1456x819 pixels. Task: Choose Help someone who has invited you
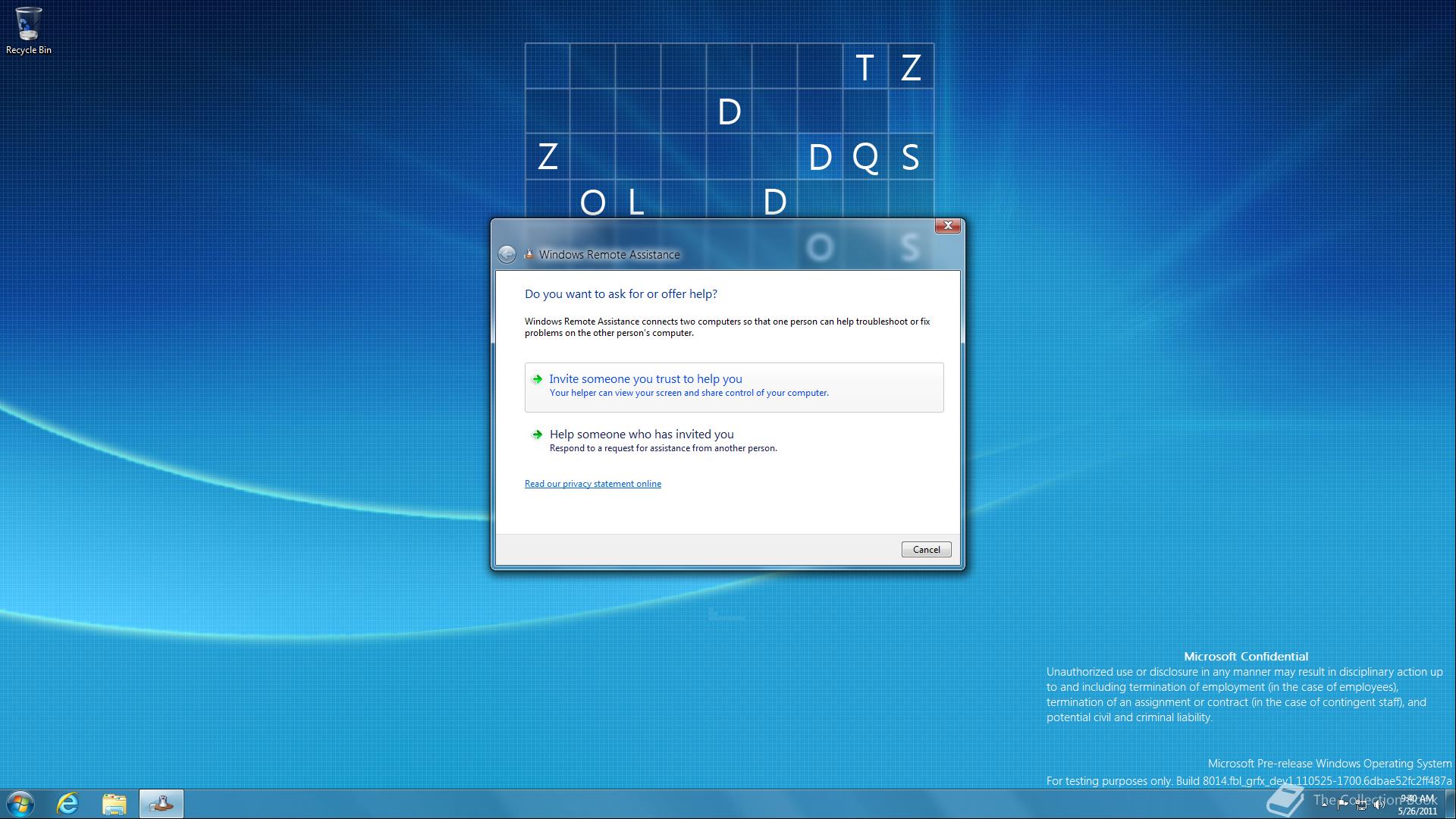[x=734, y=441]
